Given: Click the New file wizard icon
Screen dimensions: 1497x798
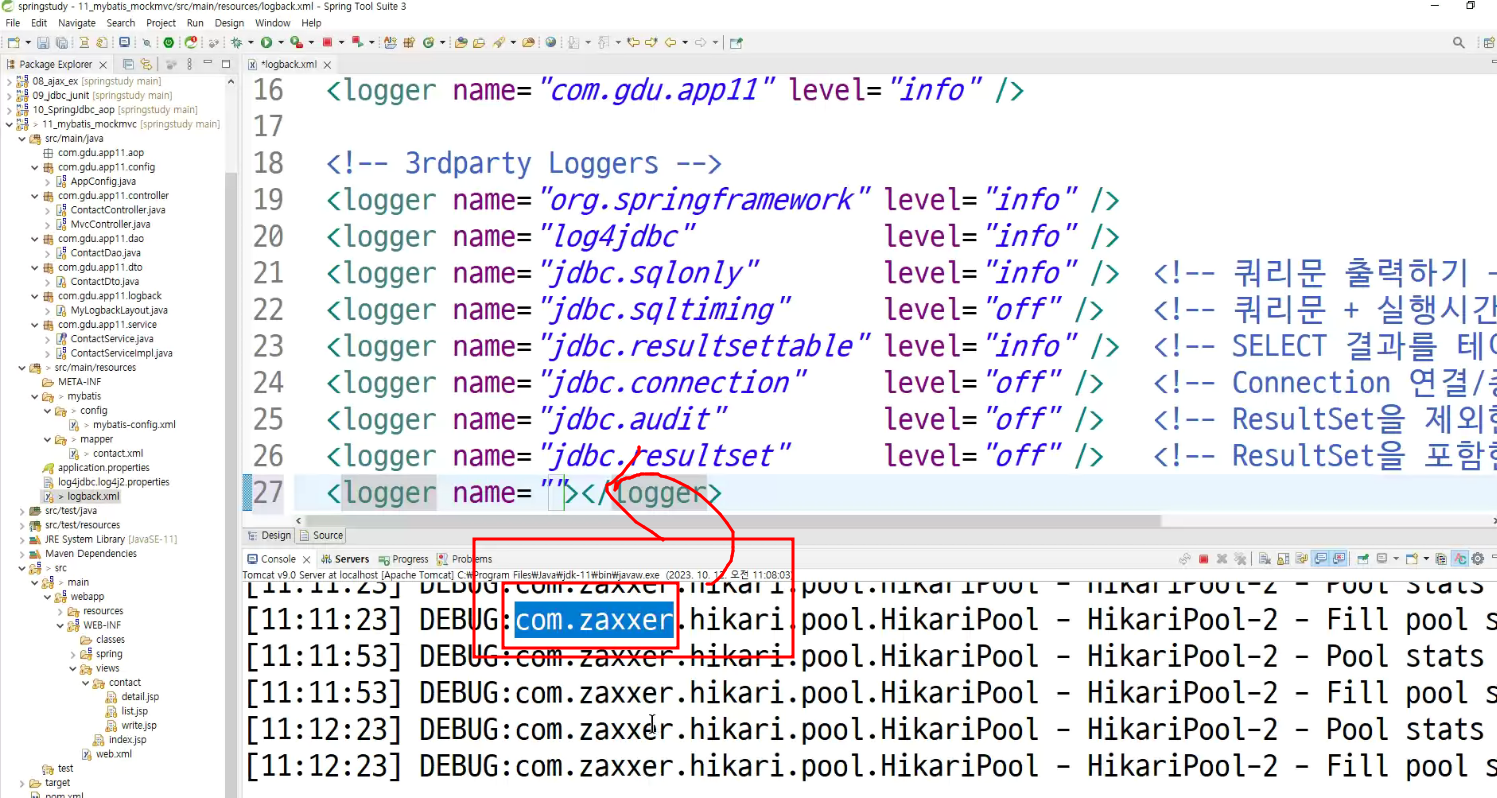Looking at the screenshot, I should pyautogui.click(x=12, y=43).
